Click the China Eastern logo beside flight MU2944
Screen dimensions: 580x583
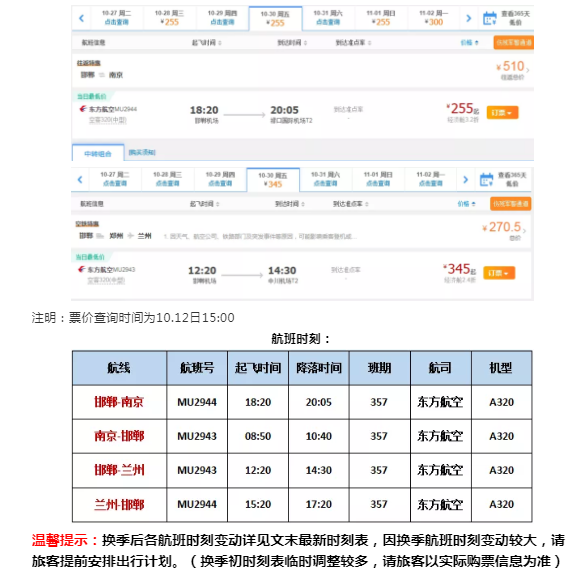[x=83, y=109]
